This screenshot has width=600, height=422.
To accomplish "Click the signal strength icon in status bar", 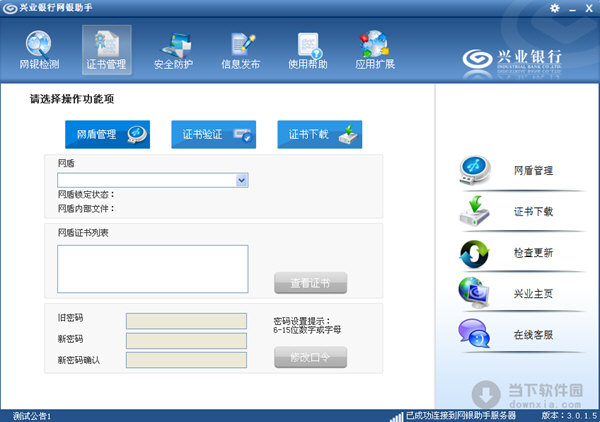I will pos(396,417).
